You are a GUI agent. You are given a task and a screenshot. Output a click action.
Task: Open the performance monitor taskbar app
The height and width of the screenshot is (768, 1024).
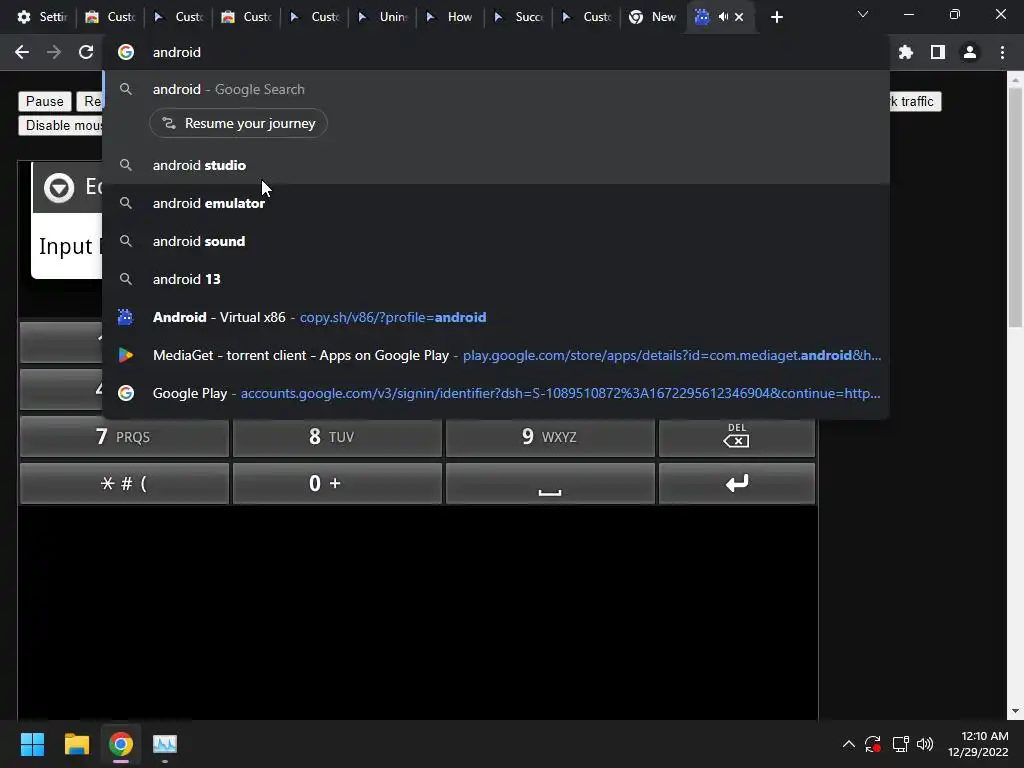(x=165, y=744)
